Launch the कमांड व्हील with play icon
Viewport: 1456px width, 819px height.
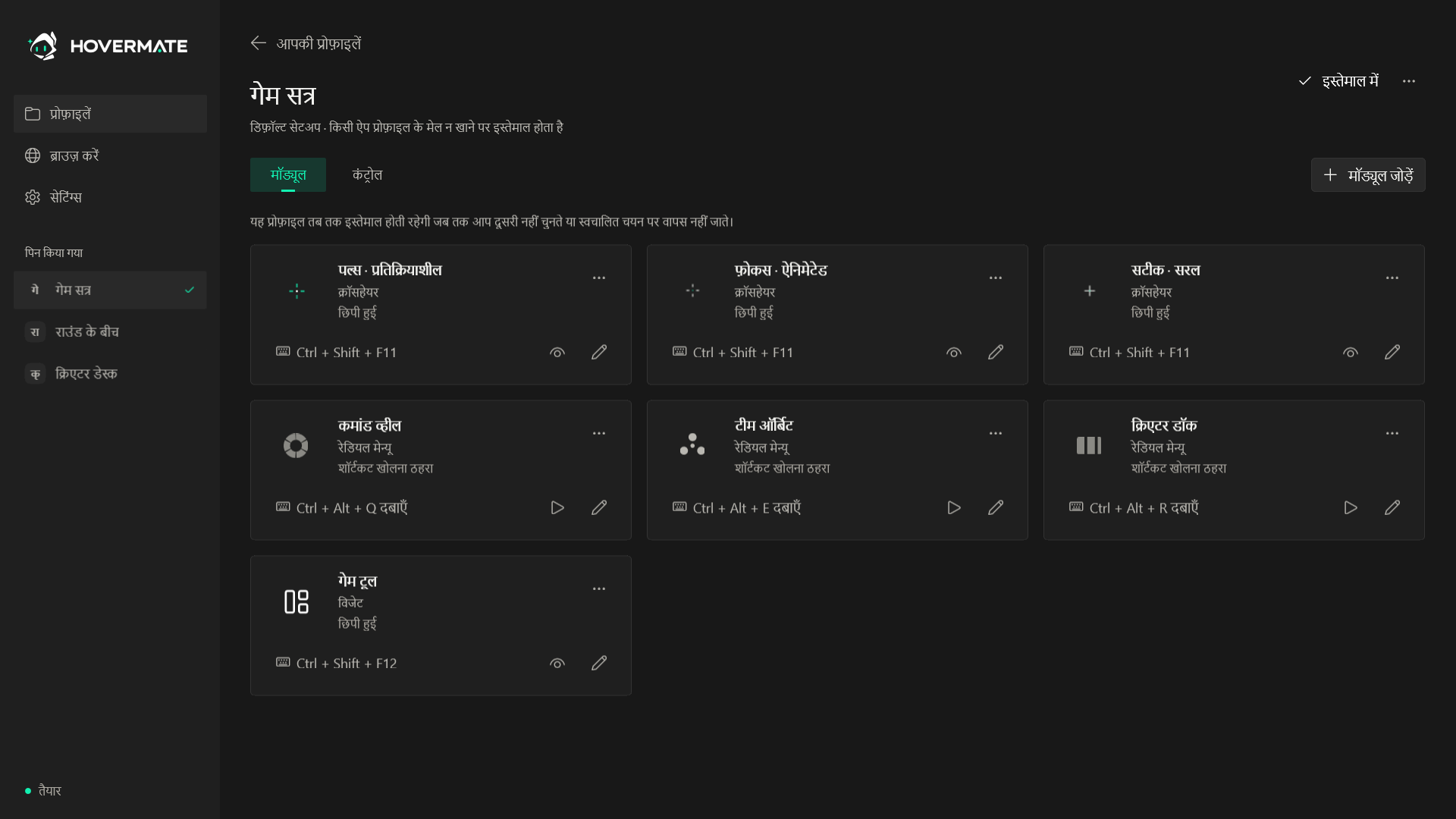[x=557, y=507]
